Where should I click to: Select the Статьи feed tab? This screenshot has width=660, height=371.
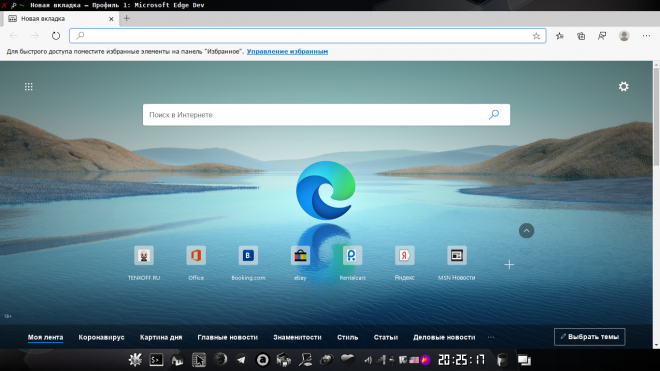point(386,337)
